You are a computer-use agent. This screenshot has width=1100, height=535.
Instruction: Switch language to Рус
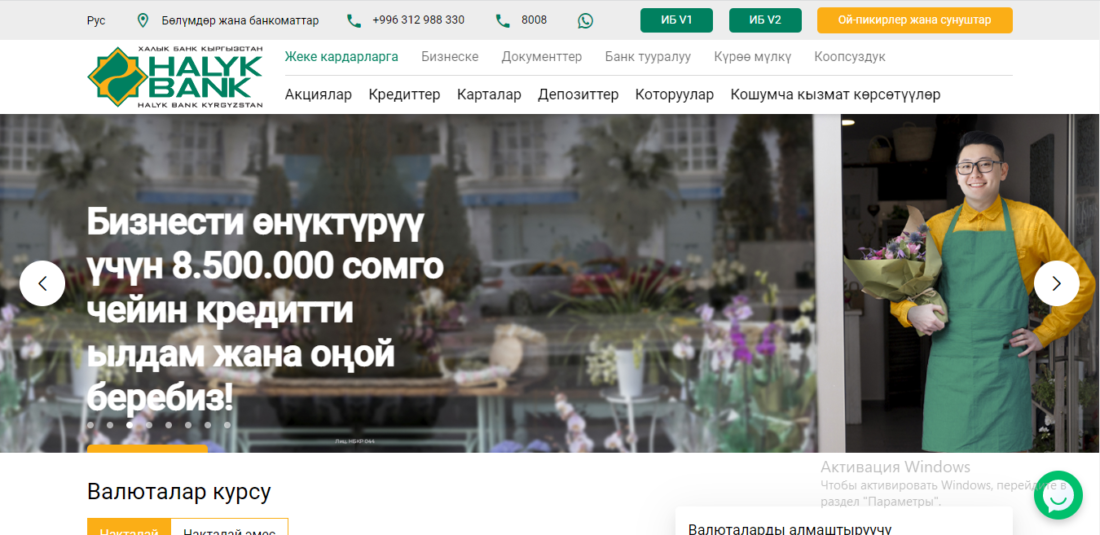point(96,20)
